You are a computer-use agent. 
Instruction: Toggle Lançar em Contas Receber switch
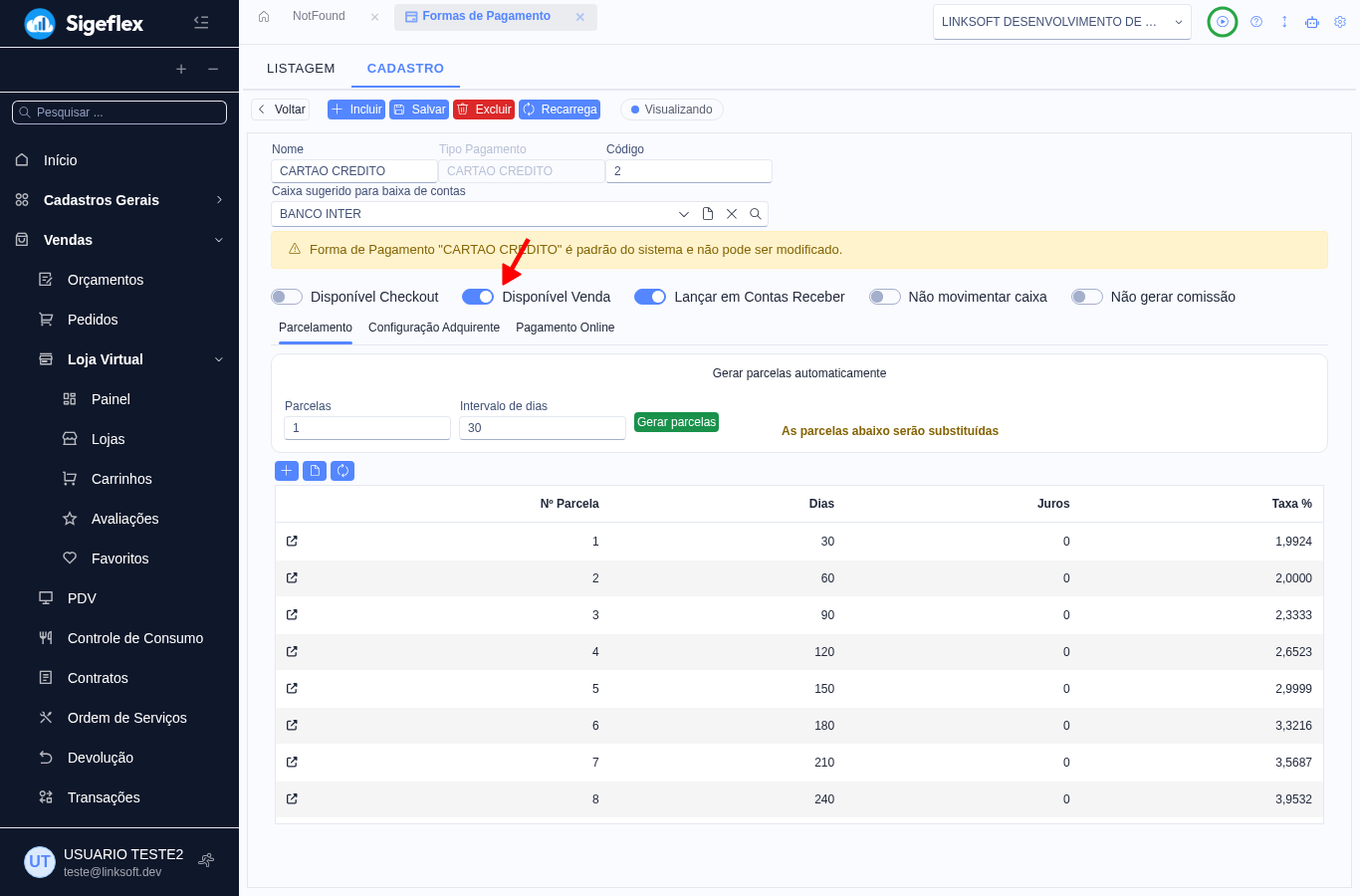[650, 297]
